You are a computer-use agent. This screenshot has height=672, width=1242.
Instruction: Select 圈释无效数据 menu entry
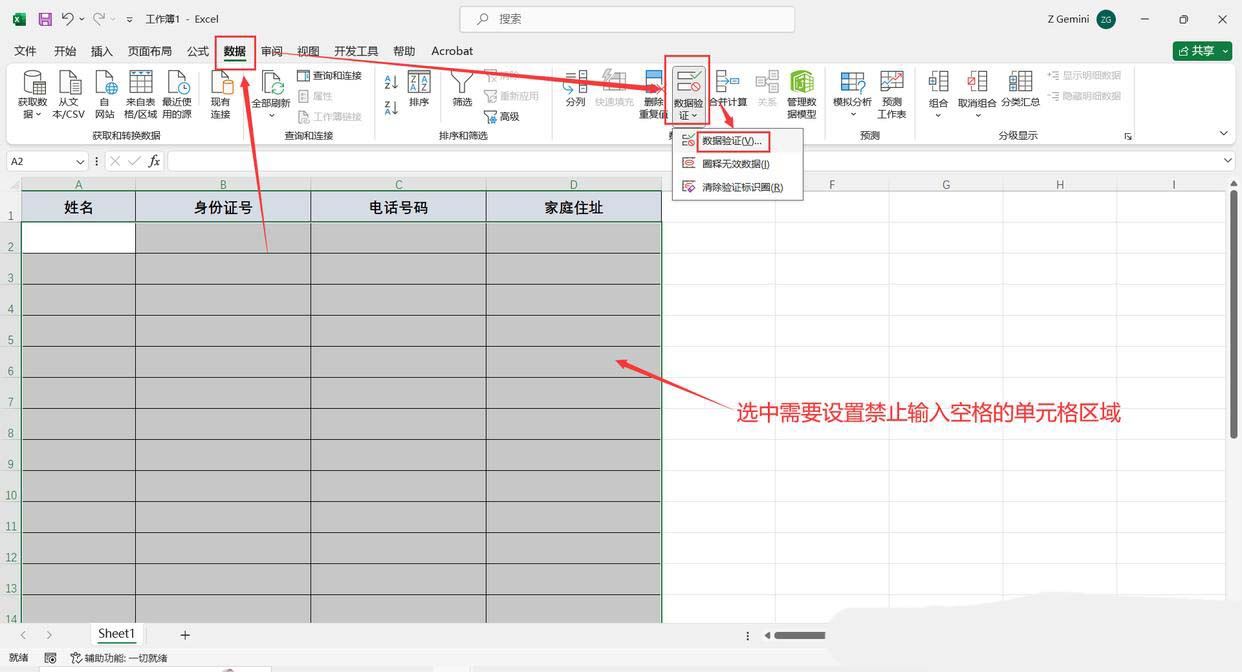735,164
